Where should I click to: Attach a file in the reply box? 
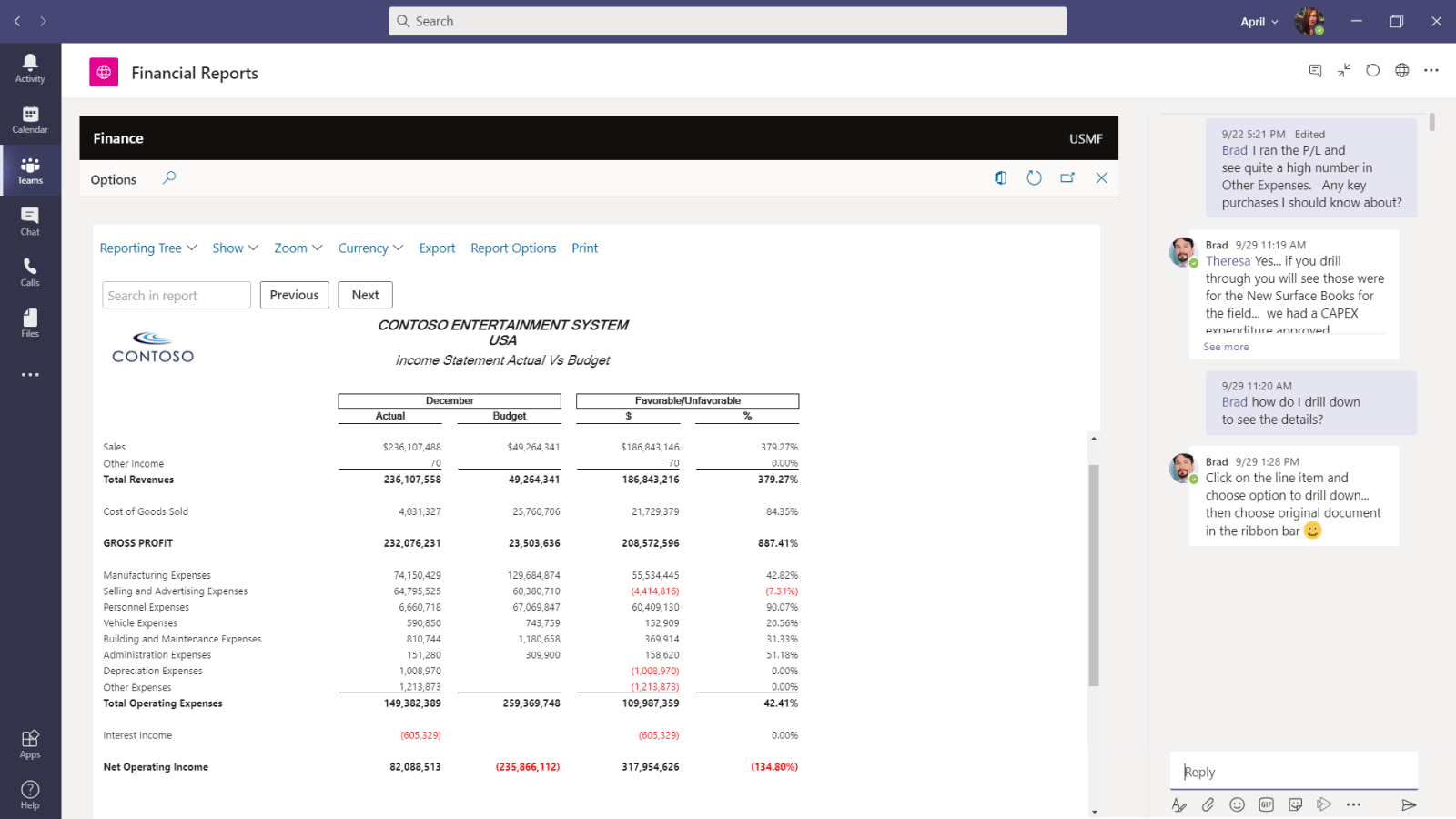[1208, 804]
